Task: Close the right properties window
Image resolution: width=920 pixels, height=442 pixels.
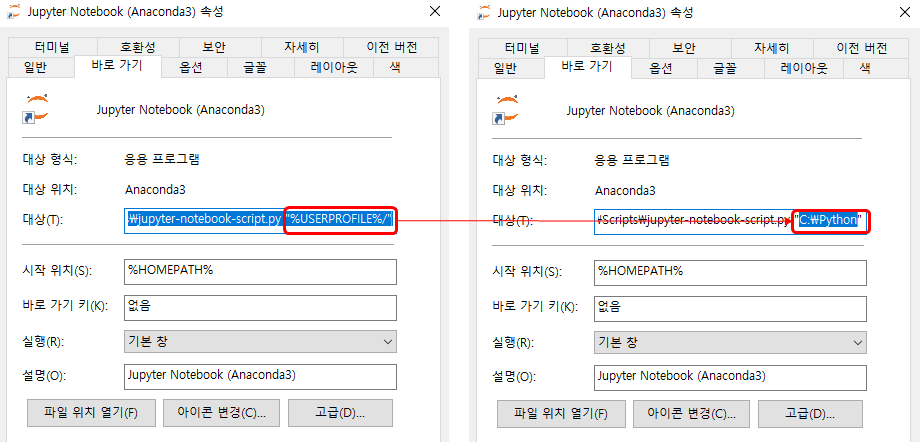Action: tap(905, 11)
